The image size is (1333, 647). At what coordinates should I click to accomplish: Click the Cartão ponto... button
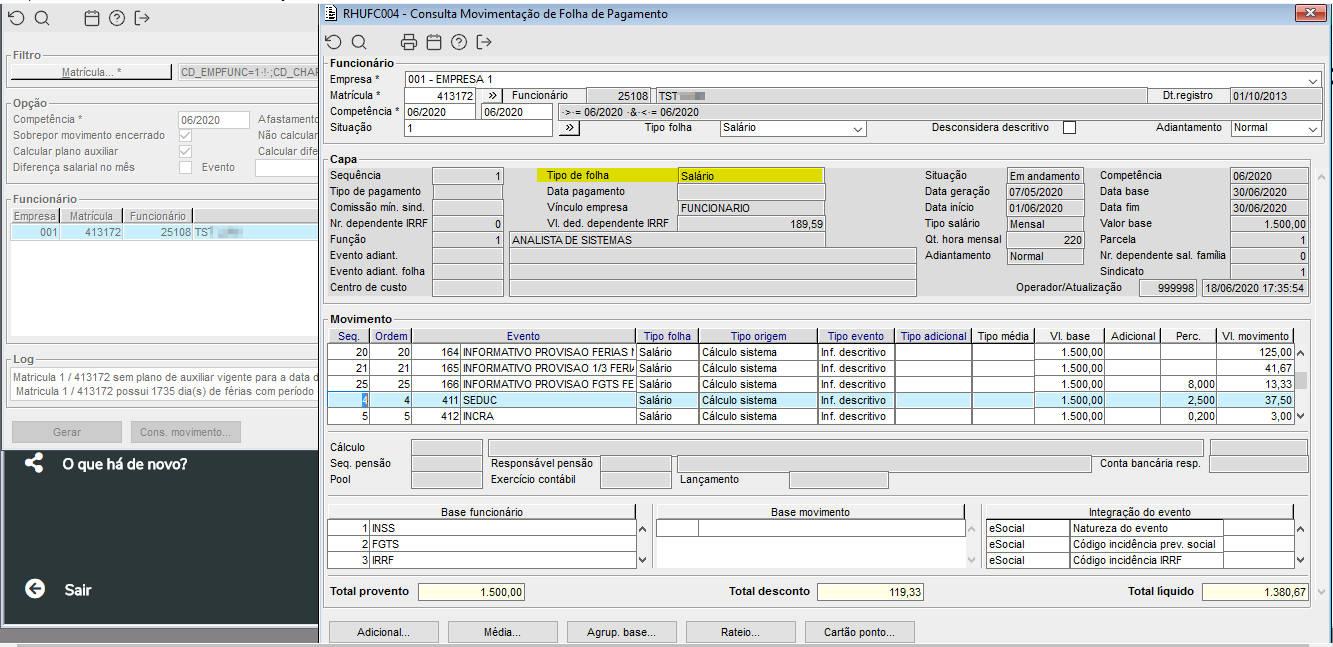tap(859, 632)
